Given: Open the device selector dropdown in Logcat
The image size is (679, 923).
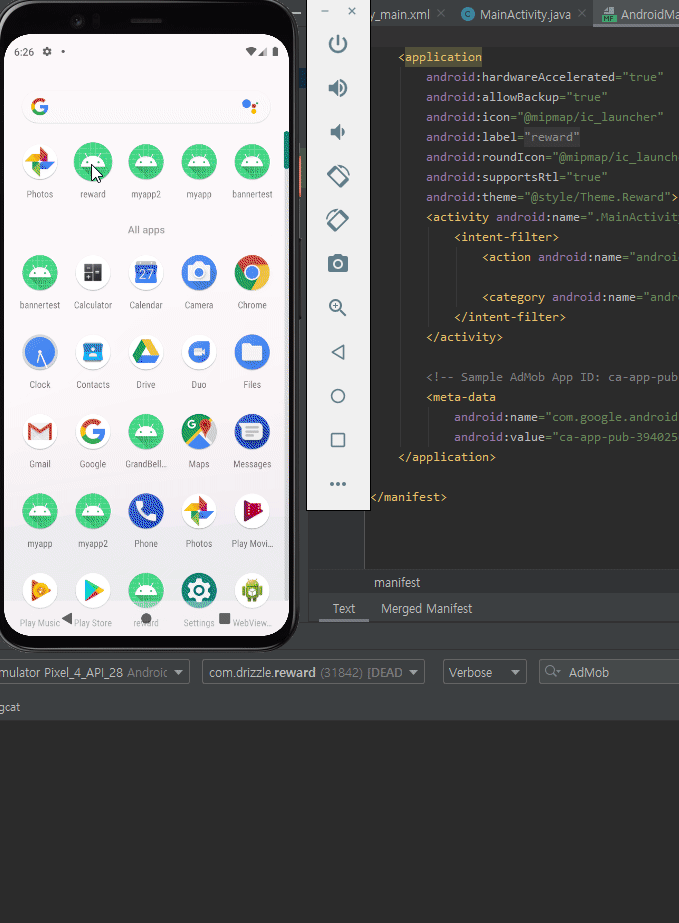Looking at the screenshot, I should [95, 672].
